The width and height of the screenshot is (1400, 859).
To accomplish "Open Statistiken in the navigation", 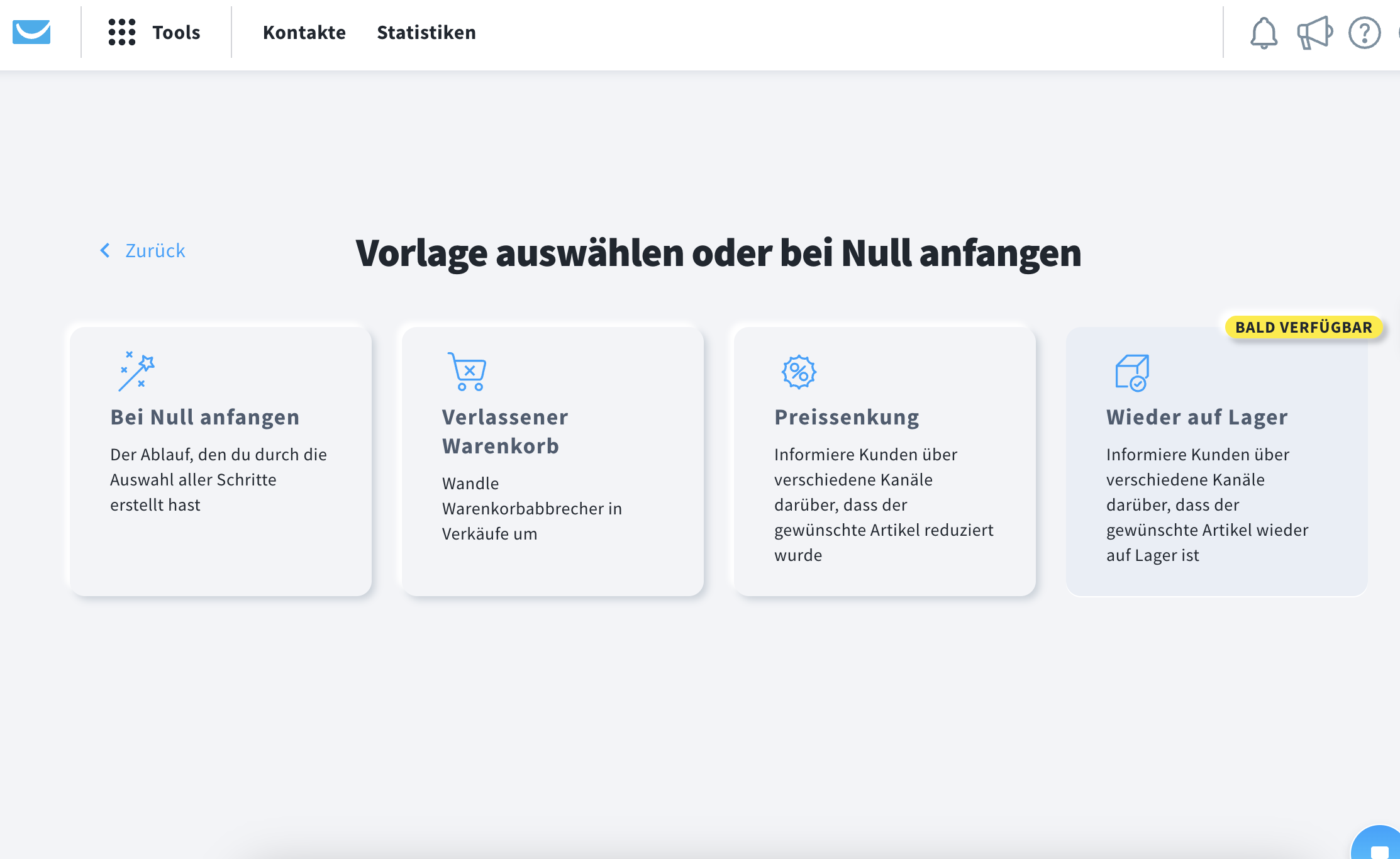I will pyautogui.click(x=426, y=33).
